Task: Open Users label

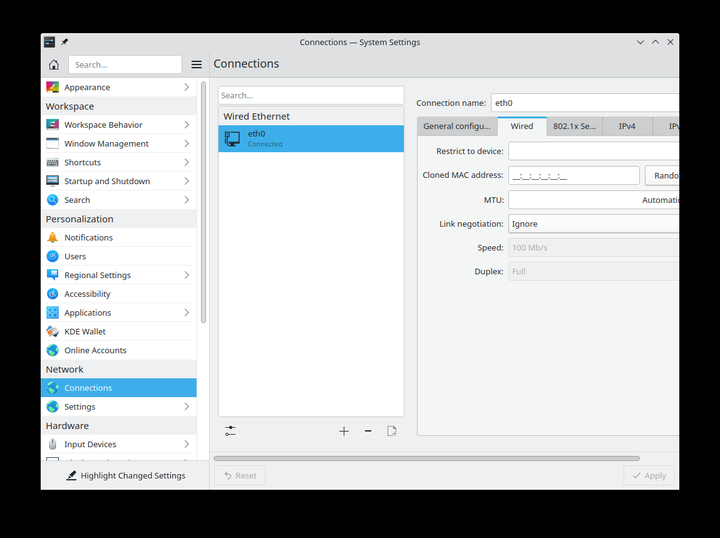Action: point(75,256)
